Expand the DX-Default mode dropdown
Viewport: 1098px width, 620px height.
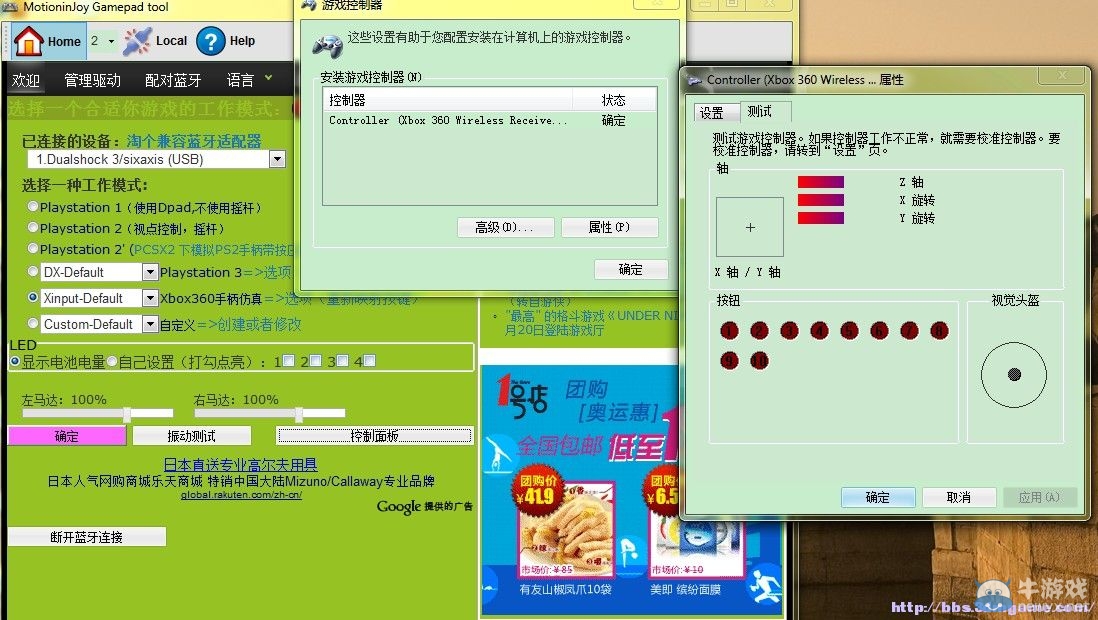pos(150,272)
